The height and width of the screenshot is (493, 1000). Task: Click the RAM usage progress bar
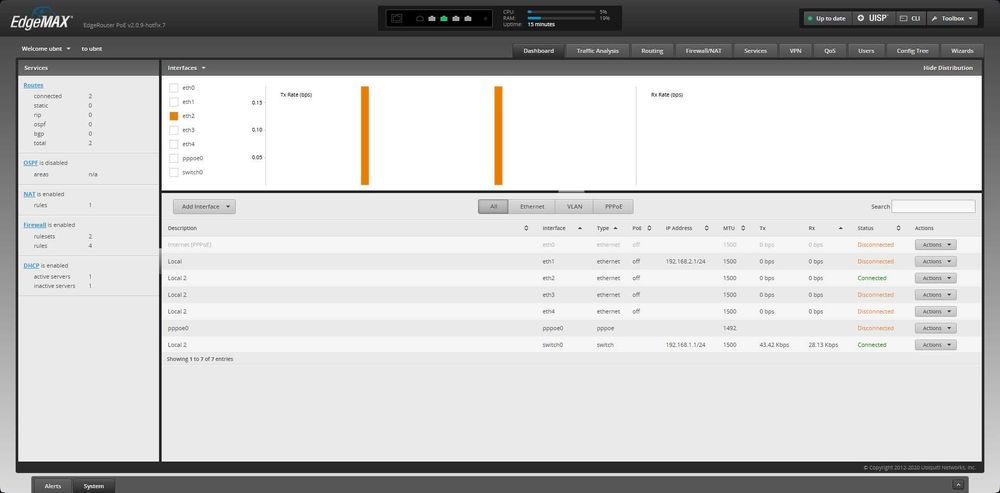(561, 18)
